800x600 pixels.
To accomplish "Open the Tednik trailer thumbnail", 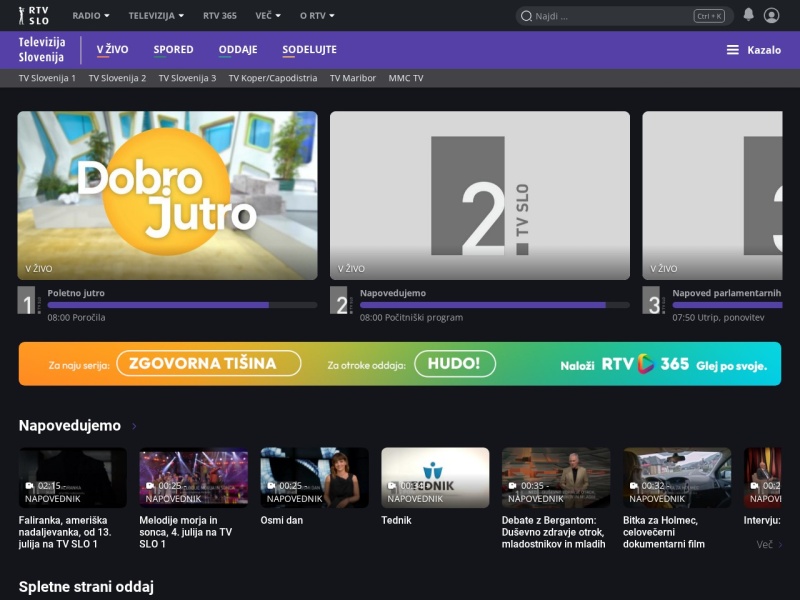I will (x=435, y=478).
